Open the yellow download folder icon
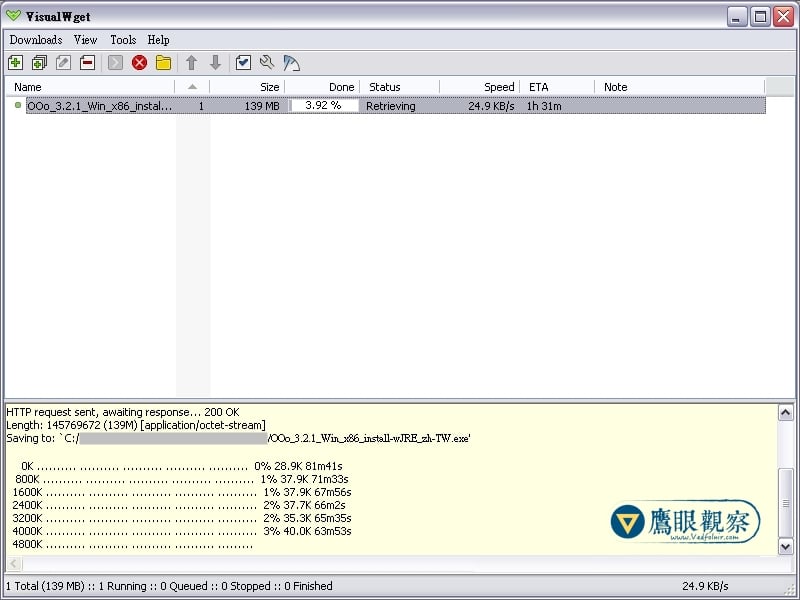 pyautogui.click(x=163, y=63)
